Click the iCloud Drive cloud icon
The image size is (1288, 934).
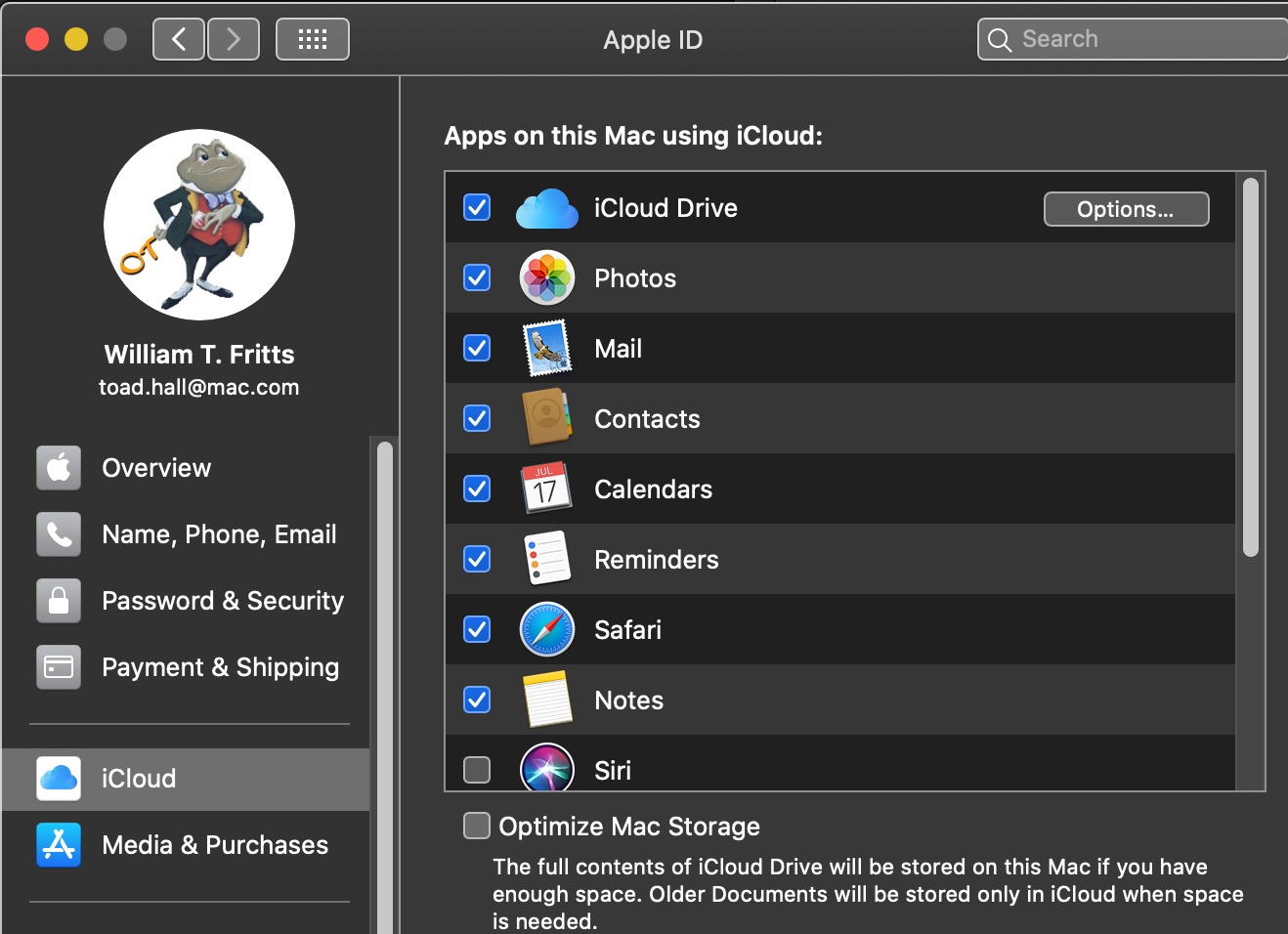[x=546, y=208]
